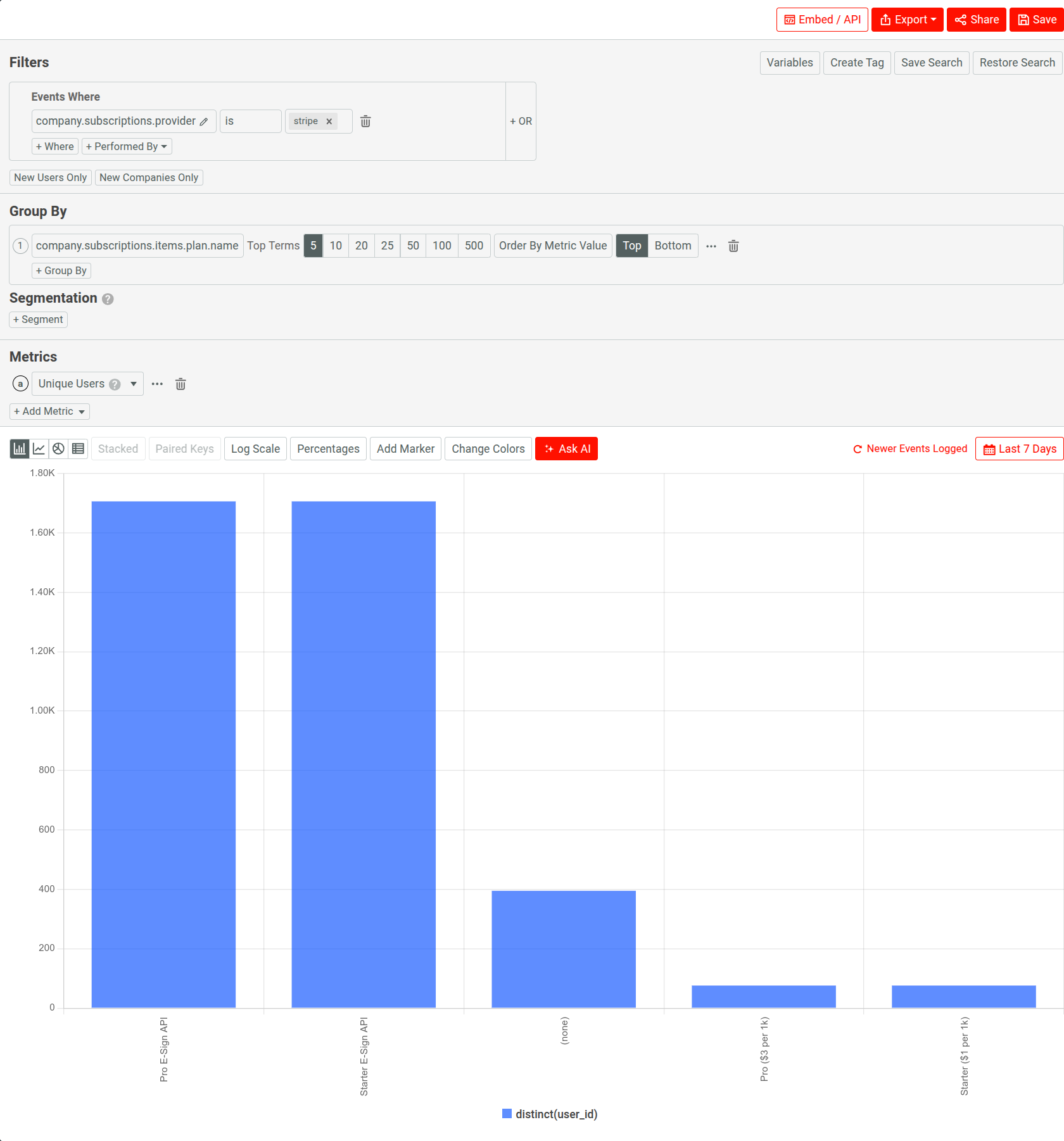Open the Unique Users metric dropdown
This screenshot has width=1064, height=1141.
(133, 384)
